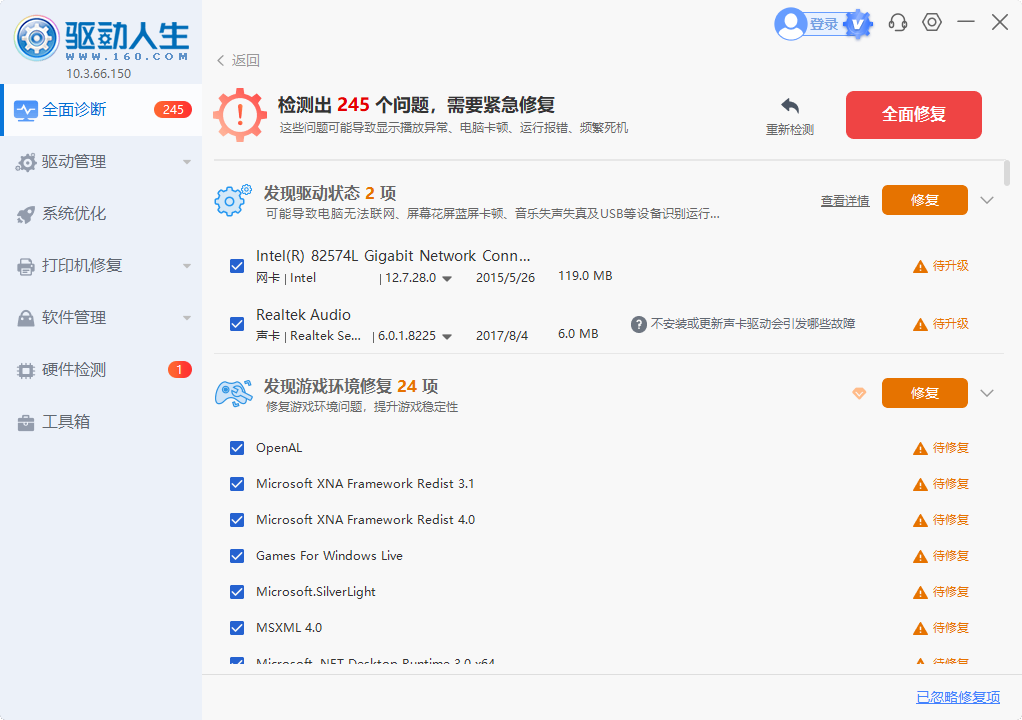Click the 245 badge on 全面诊断

[173, 109]
